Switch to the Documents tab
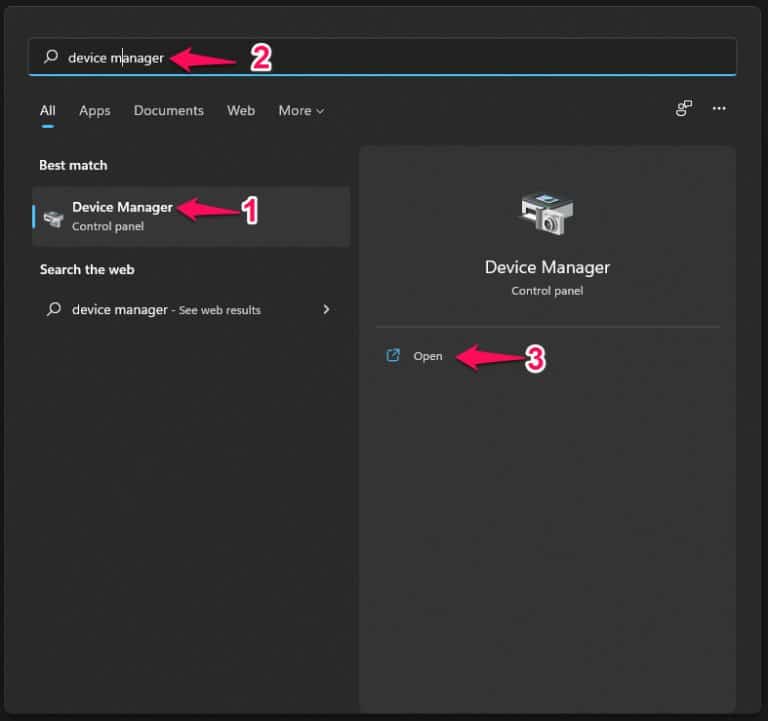 tap(168, 111)
